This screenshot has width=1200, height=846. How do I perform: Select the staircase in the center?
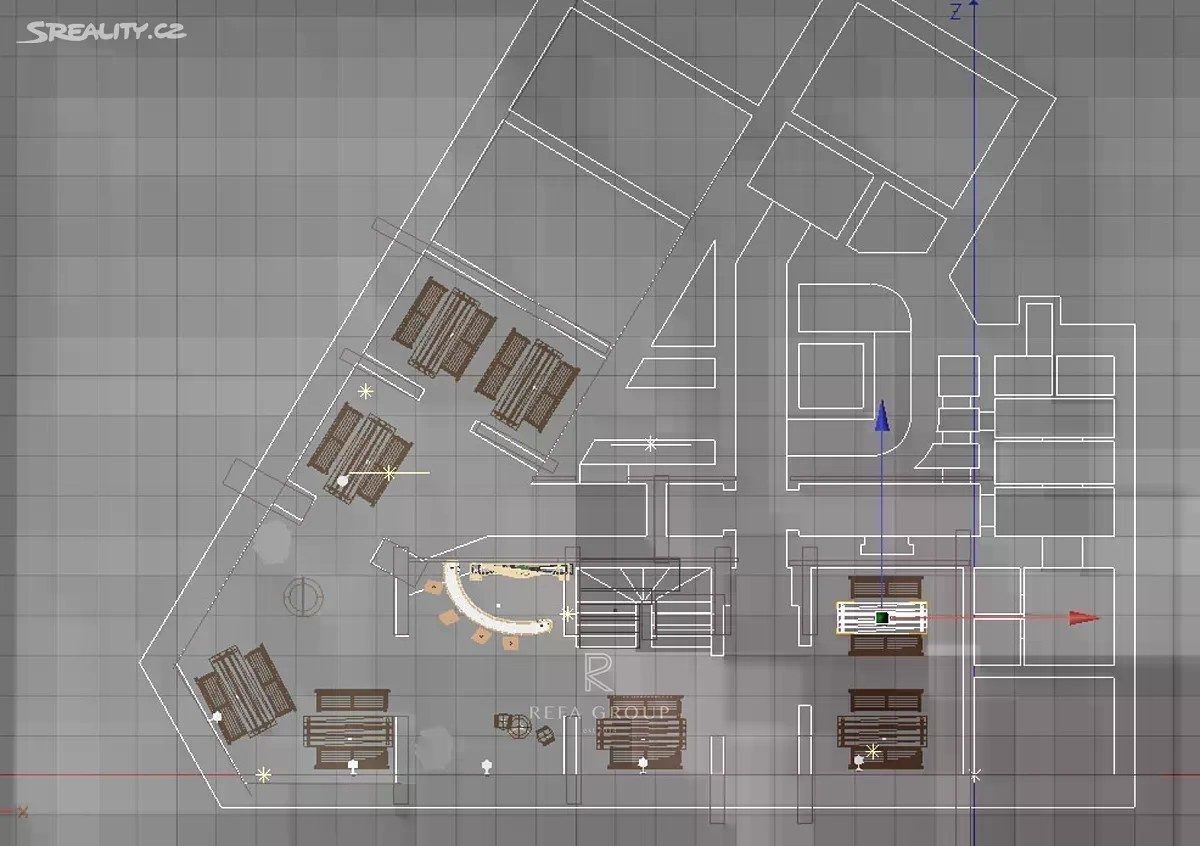tap(646, 607)
